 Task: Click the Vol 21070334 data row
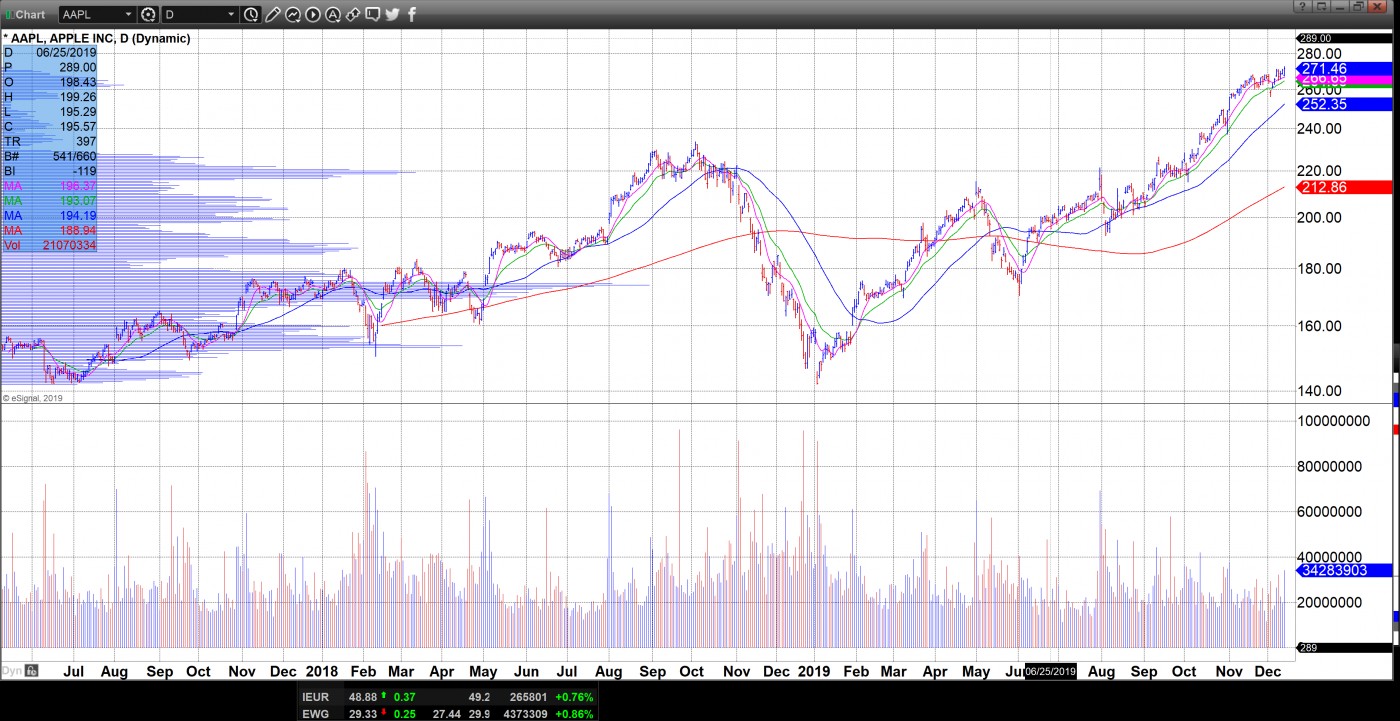pos(49,245)
